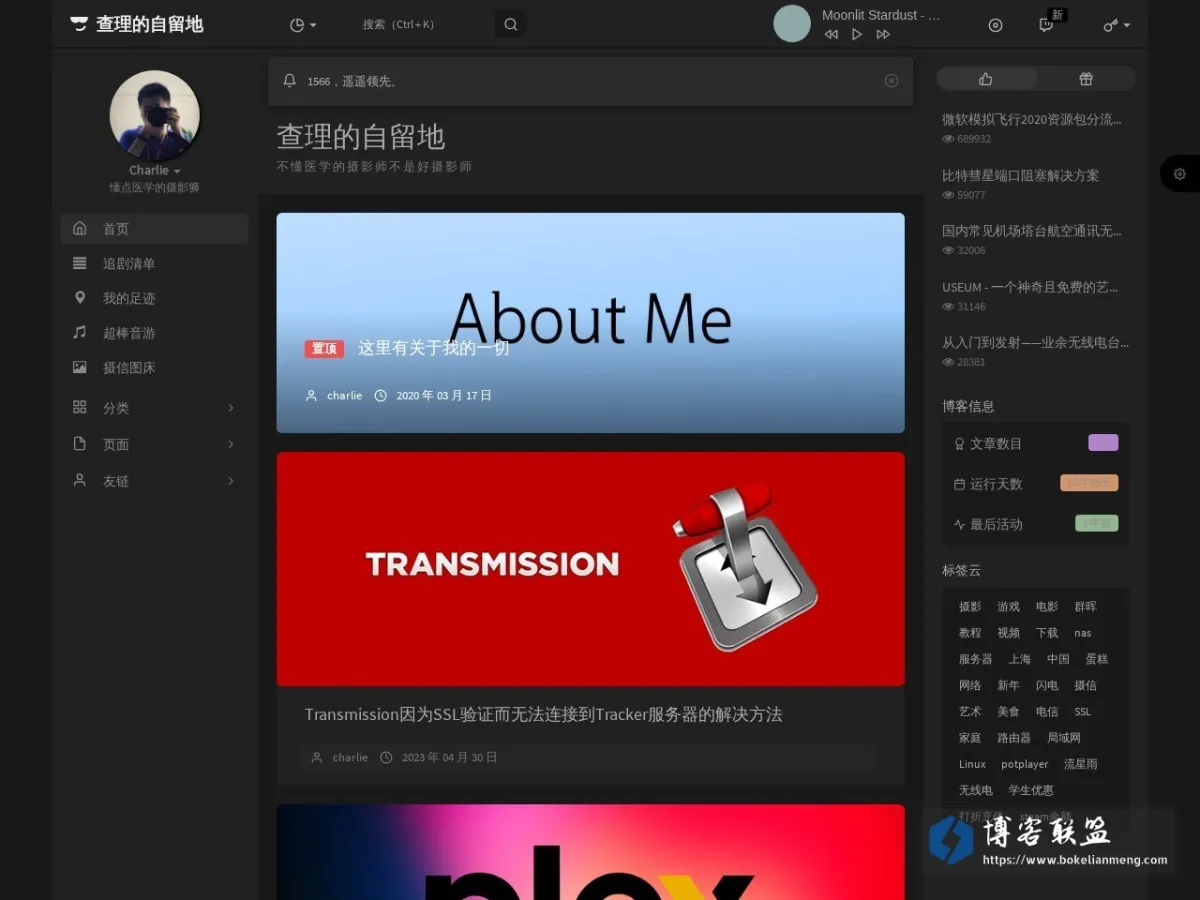Screen dimensions: 1200x900
Task: Click the map pin icon beside 我的足迹
Action: click(x=80, y=298)
